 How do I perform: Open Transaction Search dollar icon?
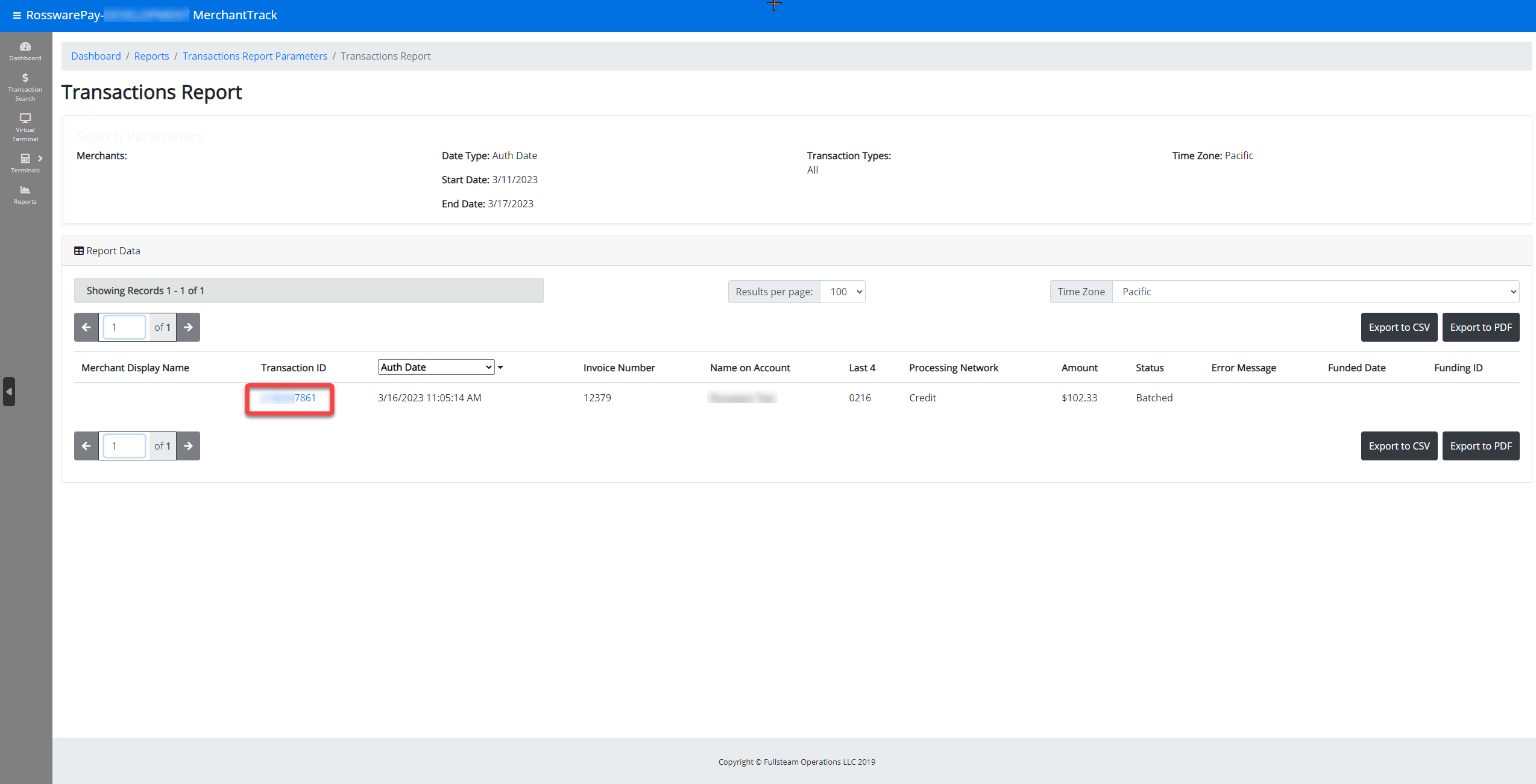pos(25,78)
